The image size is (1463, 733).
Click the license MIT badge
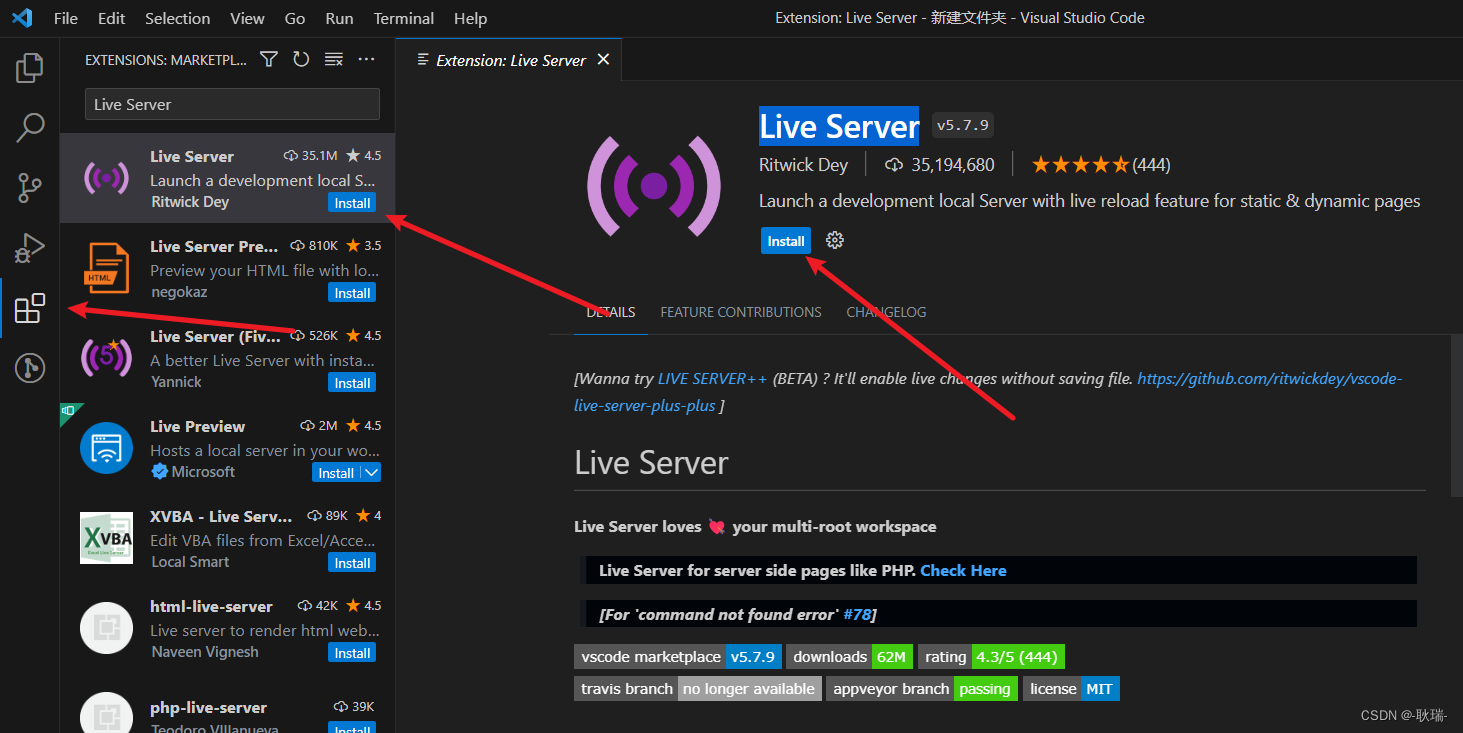[1071, 689]
